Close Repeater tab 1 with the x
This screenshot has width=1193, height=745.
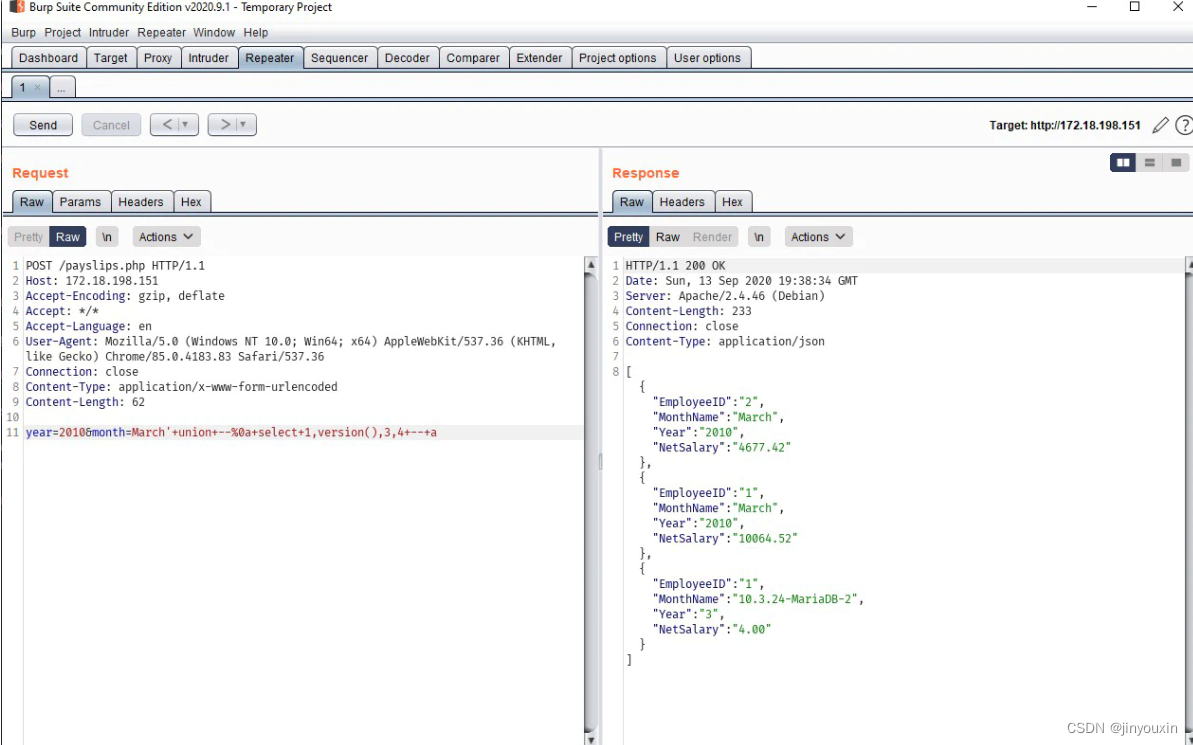37,88
